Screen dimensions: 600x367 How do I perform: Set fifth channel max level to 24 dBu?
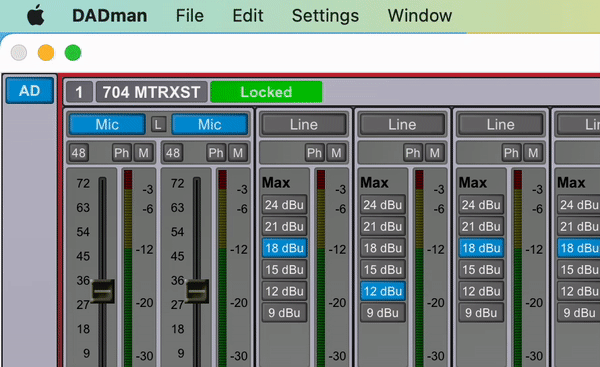tap(481, 205)
